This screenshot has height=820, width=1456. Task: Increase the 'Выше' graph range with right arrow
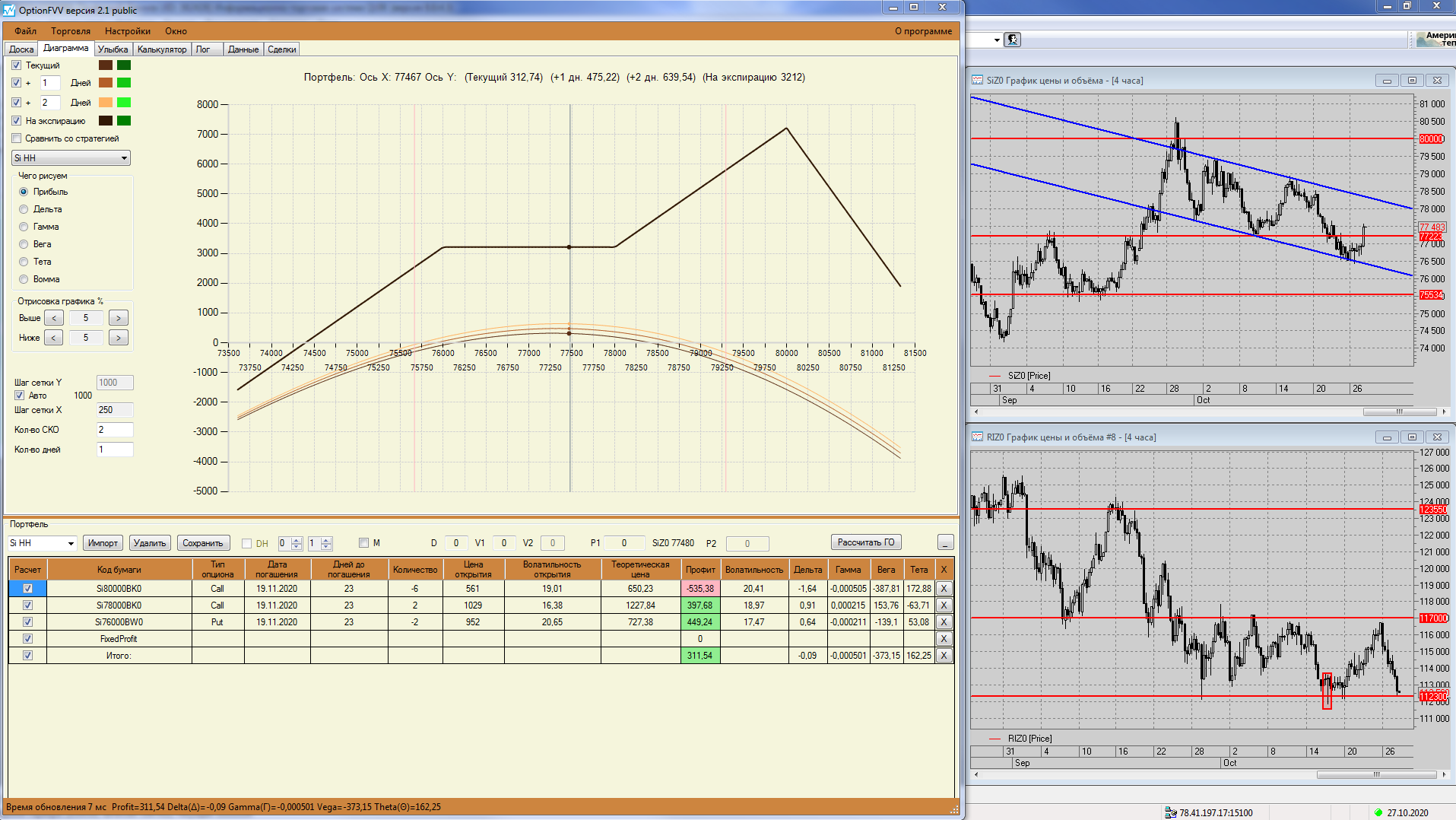point(119,318)
